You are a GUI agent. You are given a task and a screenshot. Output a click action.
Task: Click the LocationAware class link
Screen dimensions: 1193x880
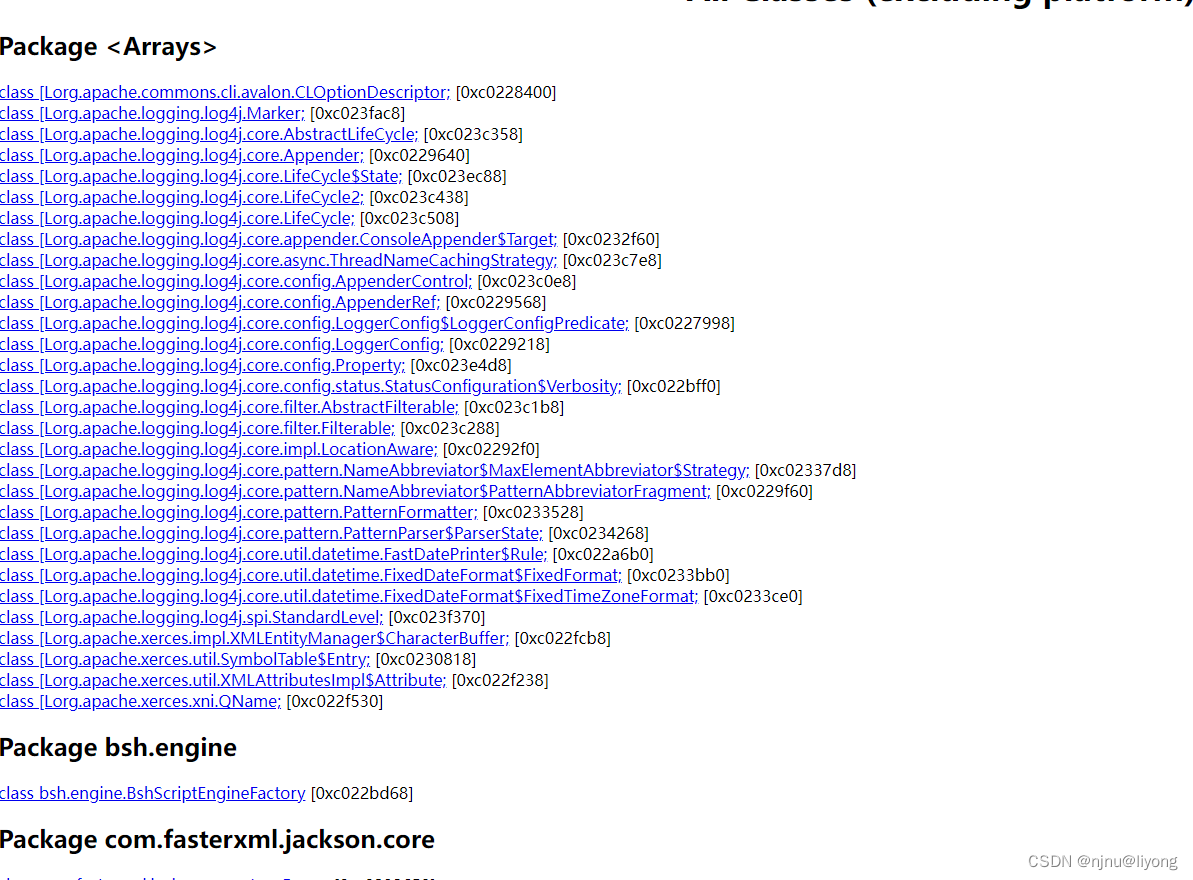click(x=218, y=450)
